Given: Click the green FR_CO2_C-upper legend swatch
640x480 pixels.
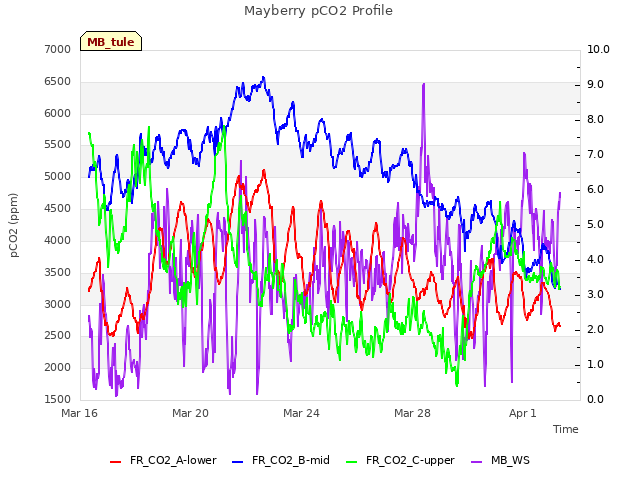Looking at the screenshot, I should 351,462.
